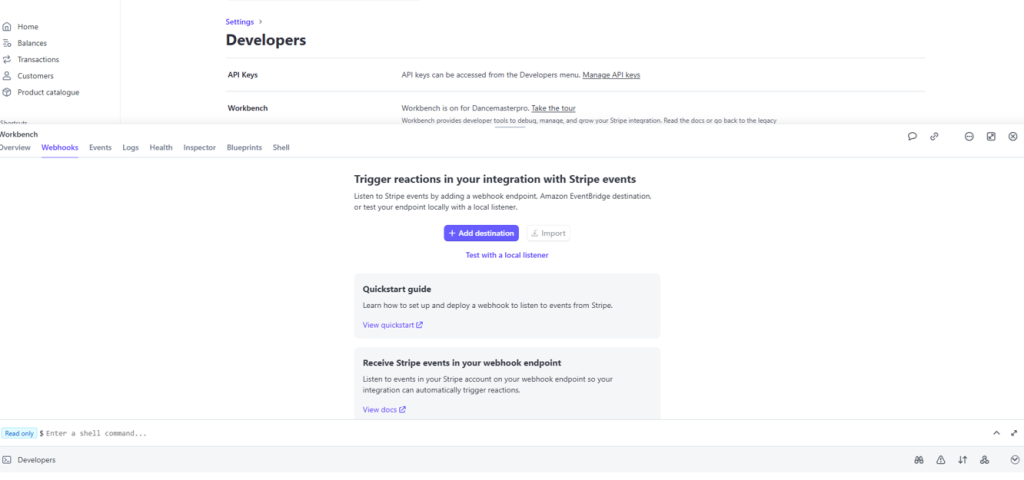Open the Blueprints tab
The image size is (1024, 480).
[244, 147]
